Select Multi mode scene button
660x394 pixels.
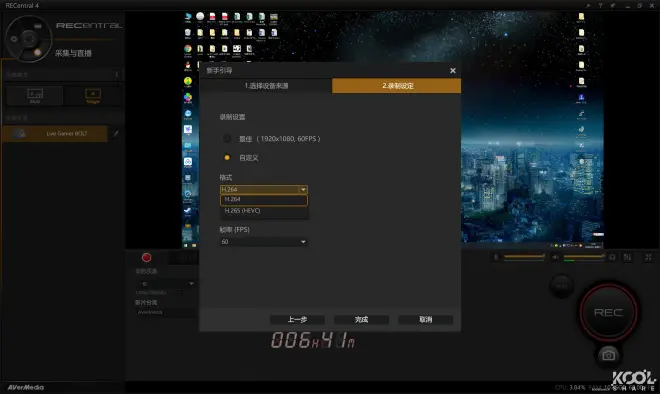click(x=35, y=96)
